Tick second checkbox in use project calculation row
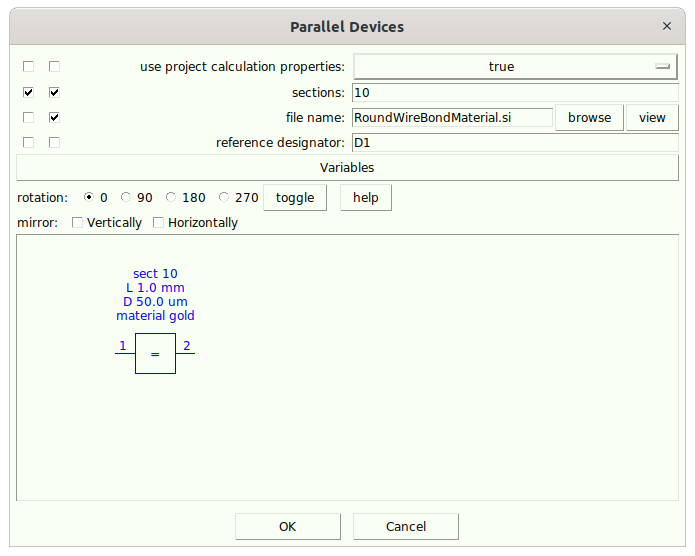The width and height of the screenshot is (695, 556). click(54, 67)
